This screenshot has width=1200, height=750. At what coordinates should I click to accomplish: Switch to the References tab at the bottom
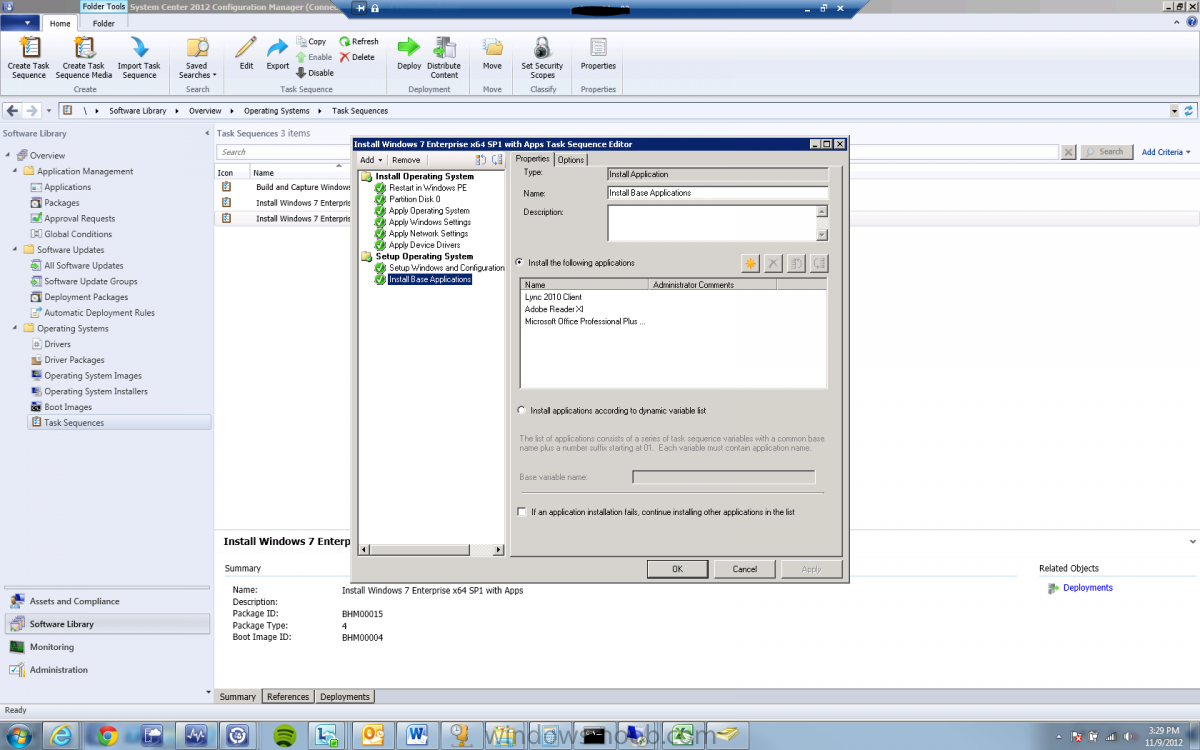coord(288,697)
